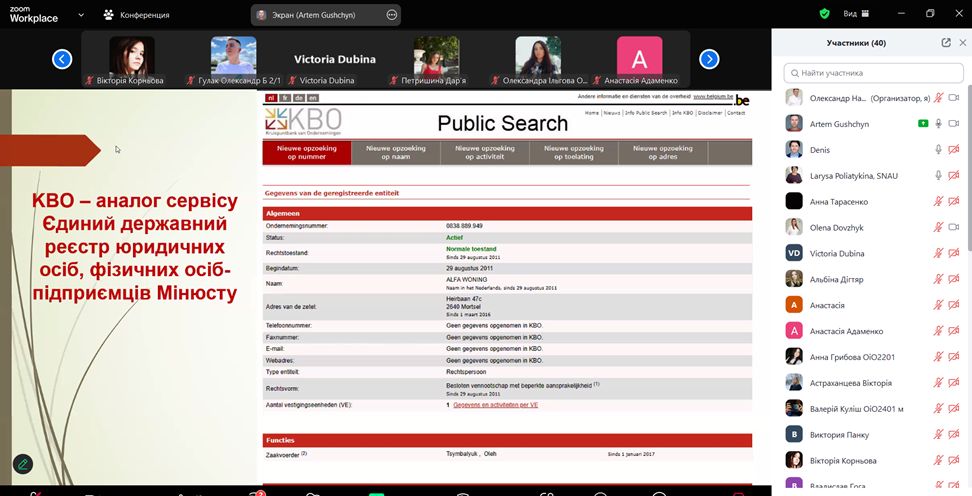Open www.belgium.be link in header

coord(713,97)
